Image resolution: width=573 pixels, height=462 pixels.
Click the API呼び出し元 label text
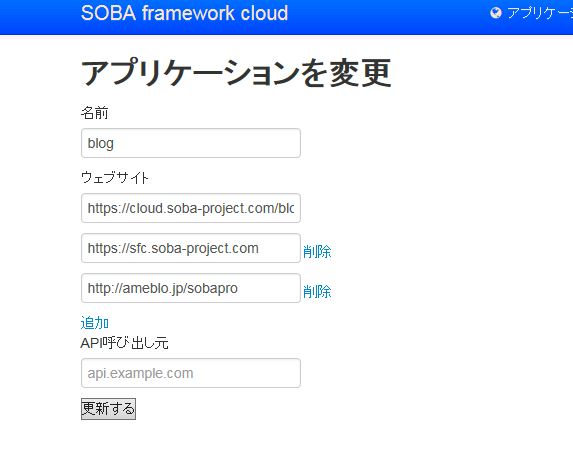tap(124, 343)
